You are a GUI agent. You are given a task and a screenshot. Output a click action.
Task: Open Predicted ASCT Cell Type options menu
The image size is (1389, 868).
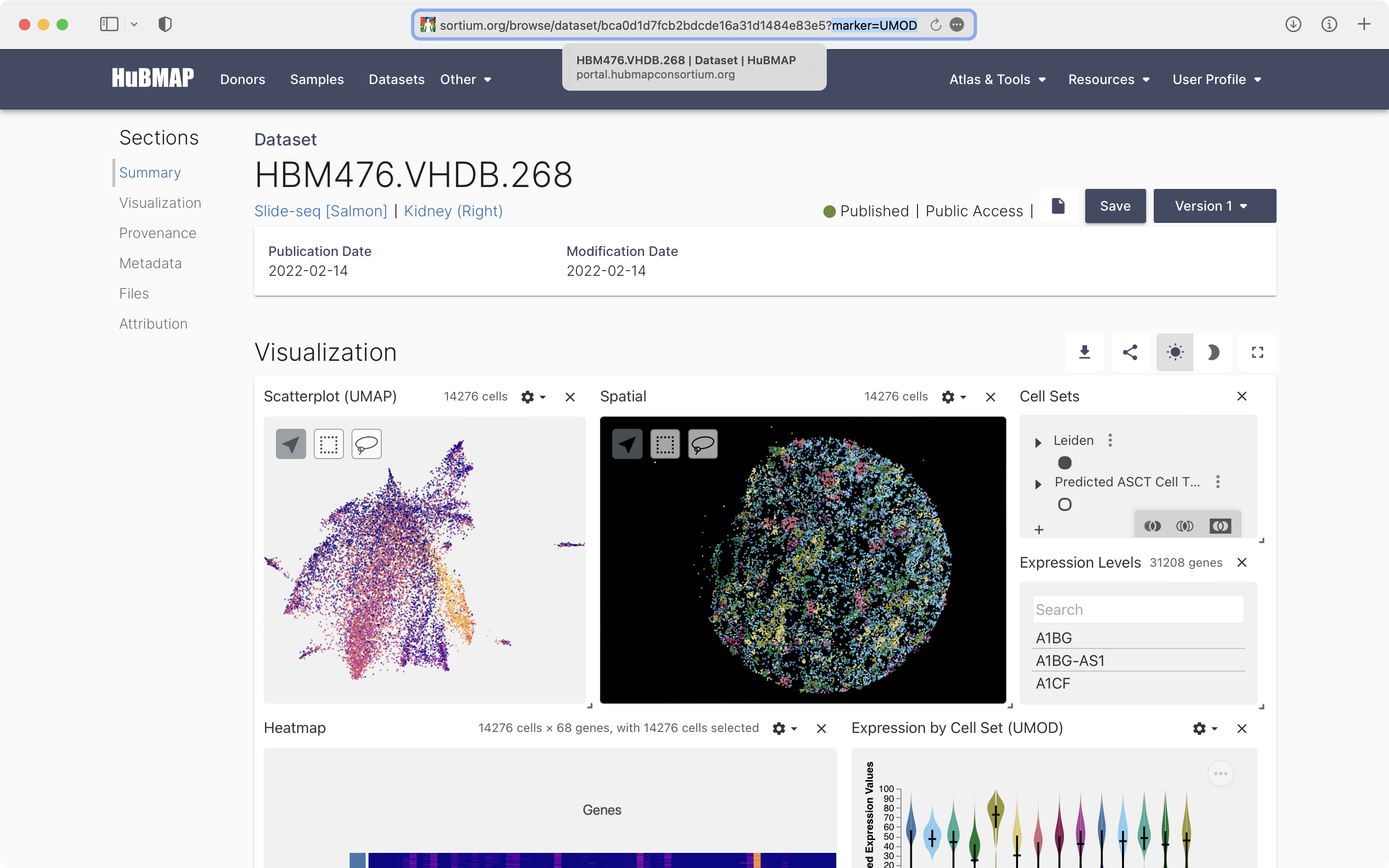pos(1218,482)
